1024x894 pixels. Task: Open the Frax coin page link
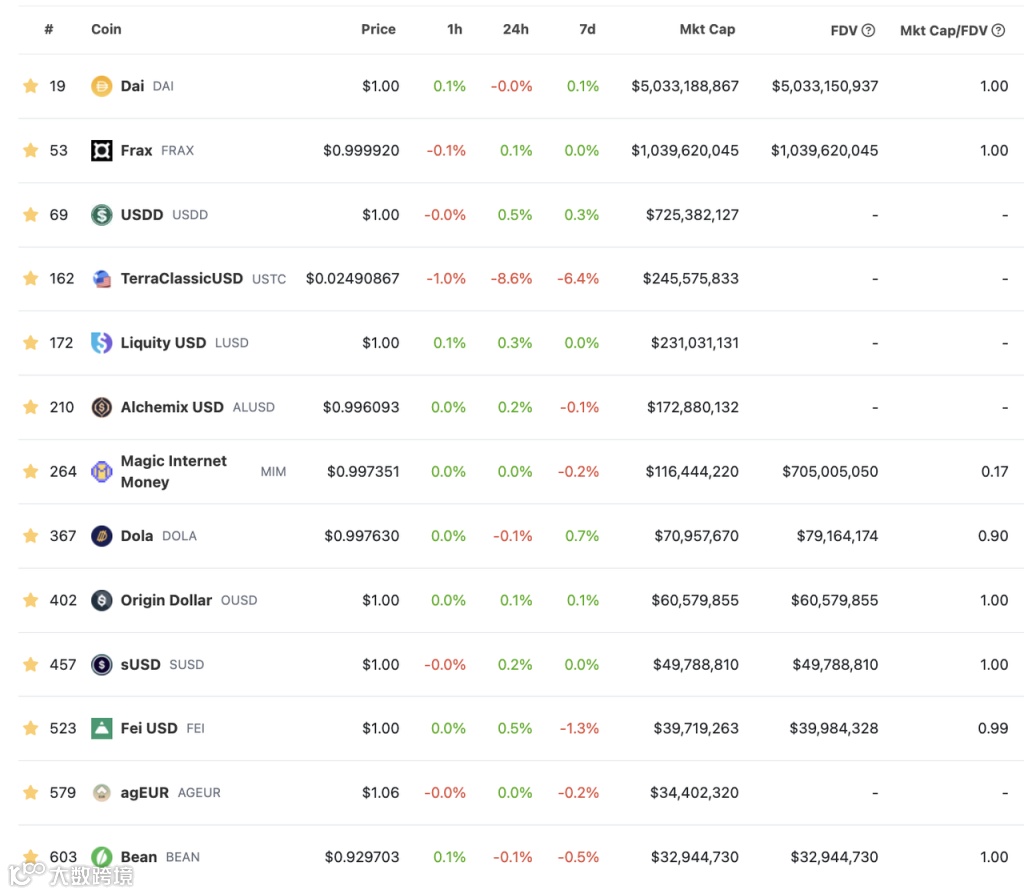pos(136,151)
